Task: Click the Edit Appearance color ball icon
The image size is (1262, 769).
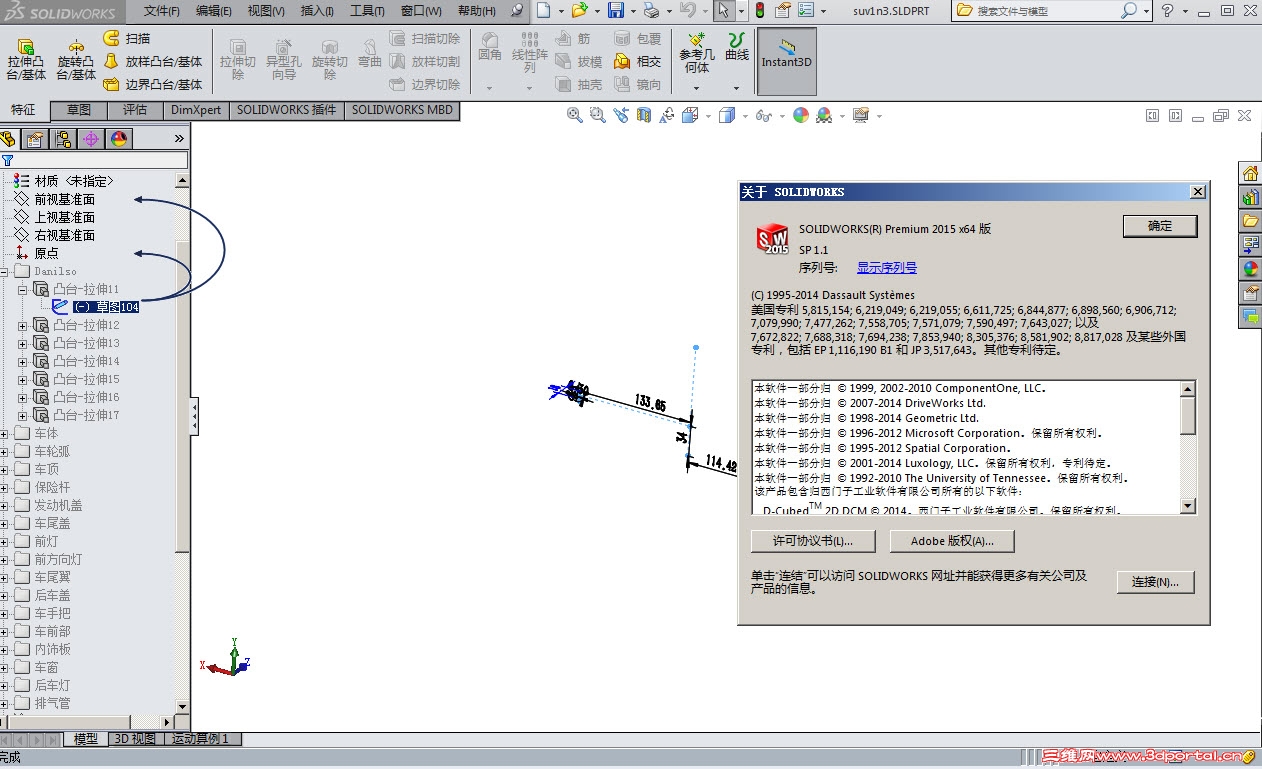Action: (801, 116)
